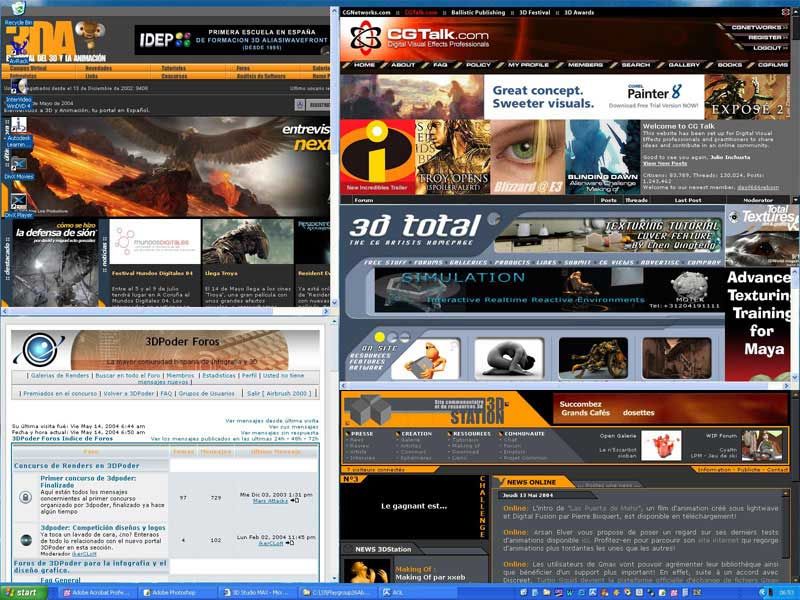Click Festival Mundos Digitales 04 headline
This screenshot has height=600, width=800.
[x=152, y=273]
